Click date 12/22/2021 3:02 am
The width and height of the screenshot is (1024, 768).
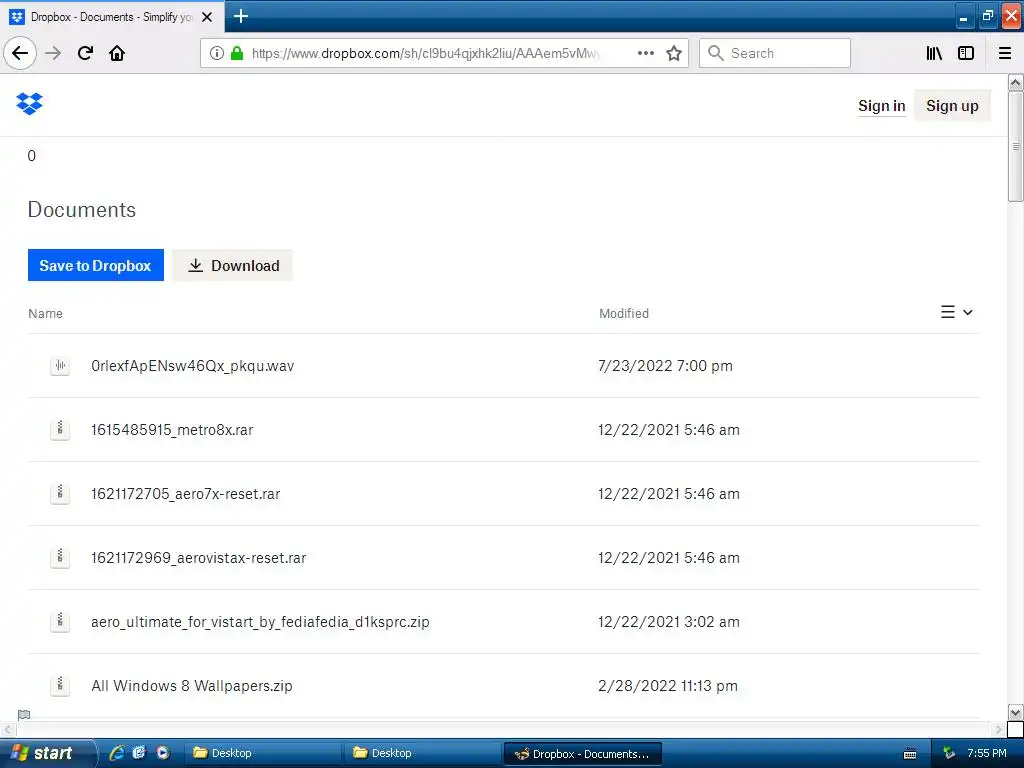[669, 622]
